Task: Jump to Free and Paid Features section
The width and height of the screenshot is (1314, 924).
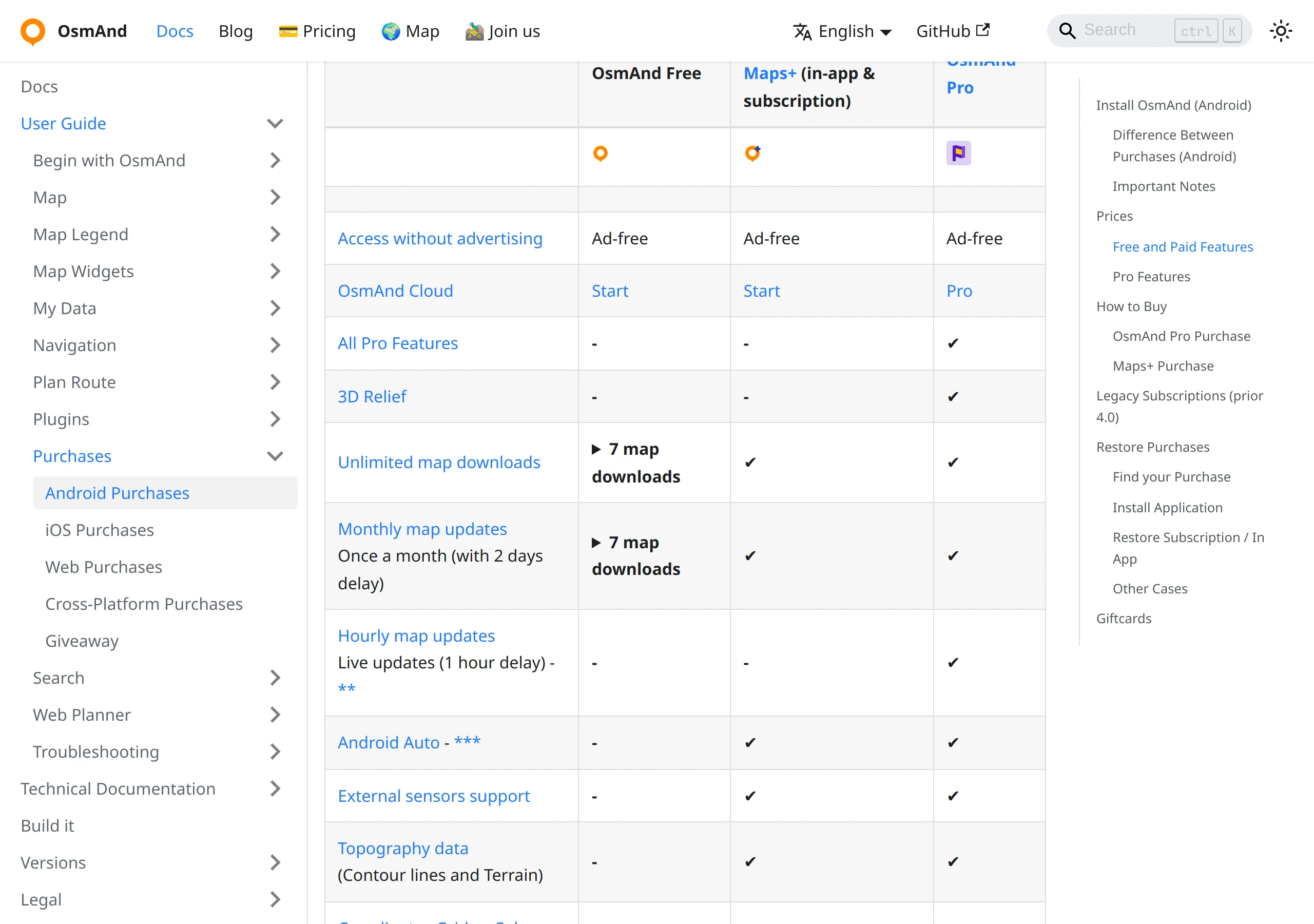Action: [x=1183, y=247]
